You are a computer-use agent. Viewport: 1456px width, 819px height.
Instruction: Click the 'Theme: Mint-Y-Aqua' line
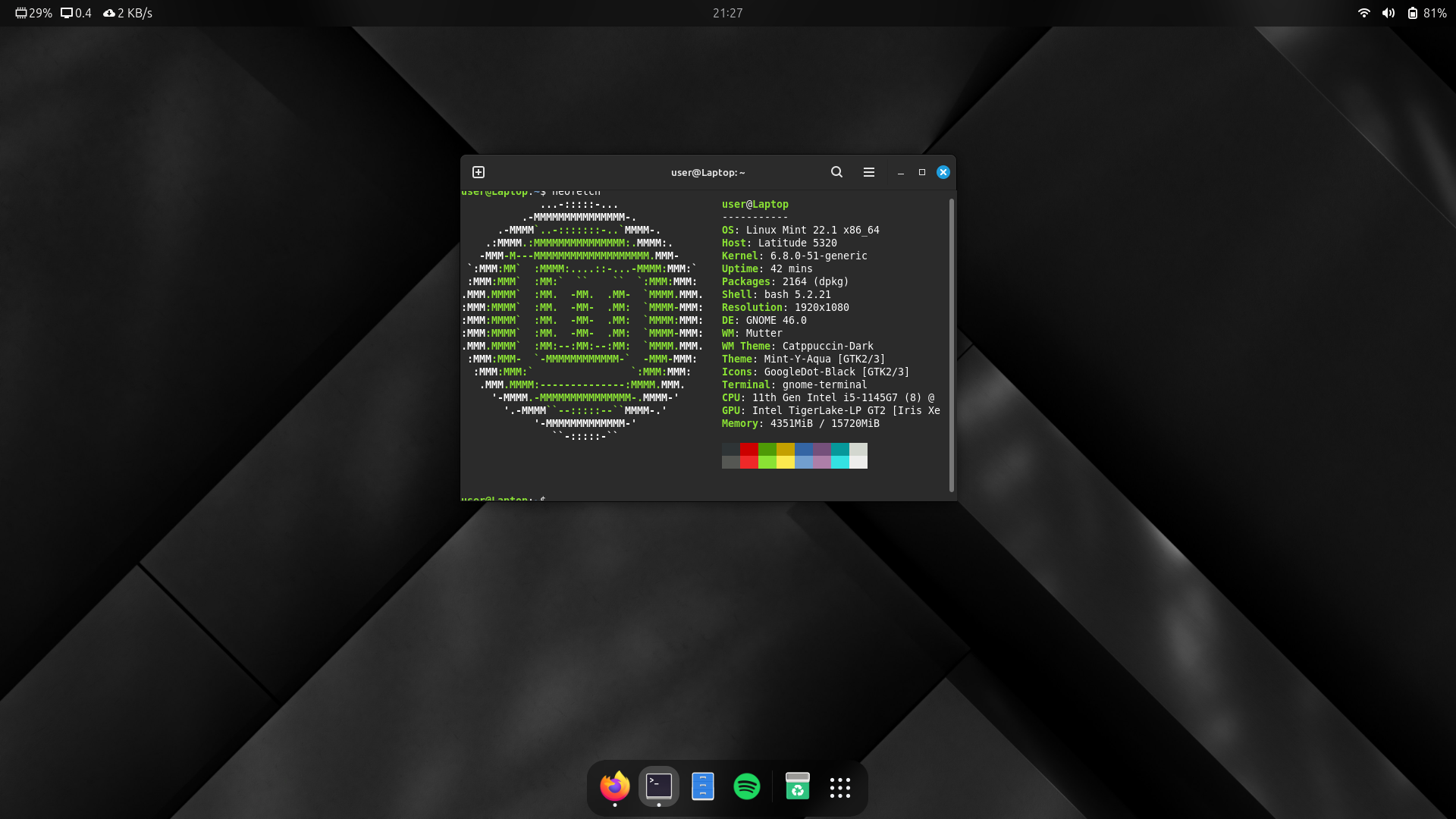point(803,359)
